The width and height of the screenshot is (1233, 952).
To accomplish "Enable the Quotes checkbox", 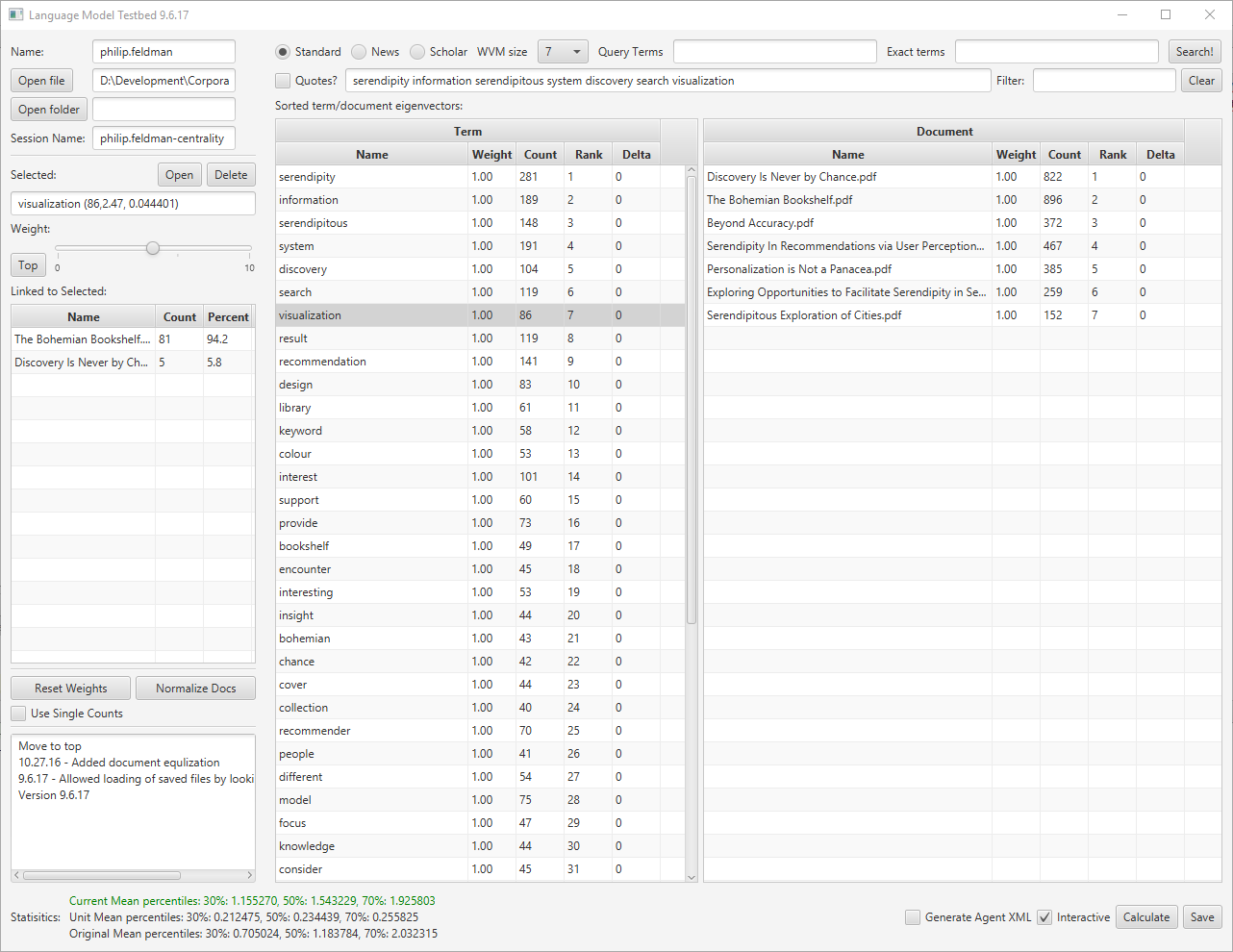I will [x=283, y=81].
